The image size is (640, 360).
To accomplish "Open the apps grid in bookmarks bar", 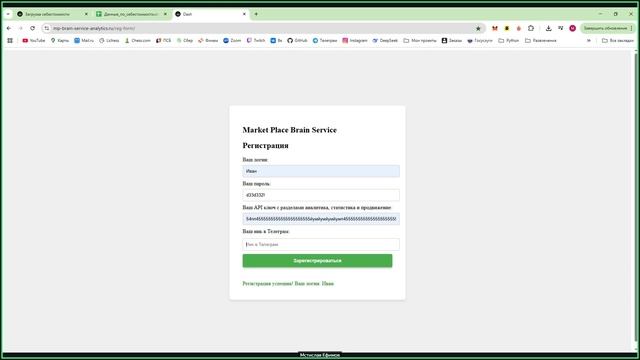I will 10,40.
